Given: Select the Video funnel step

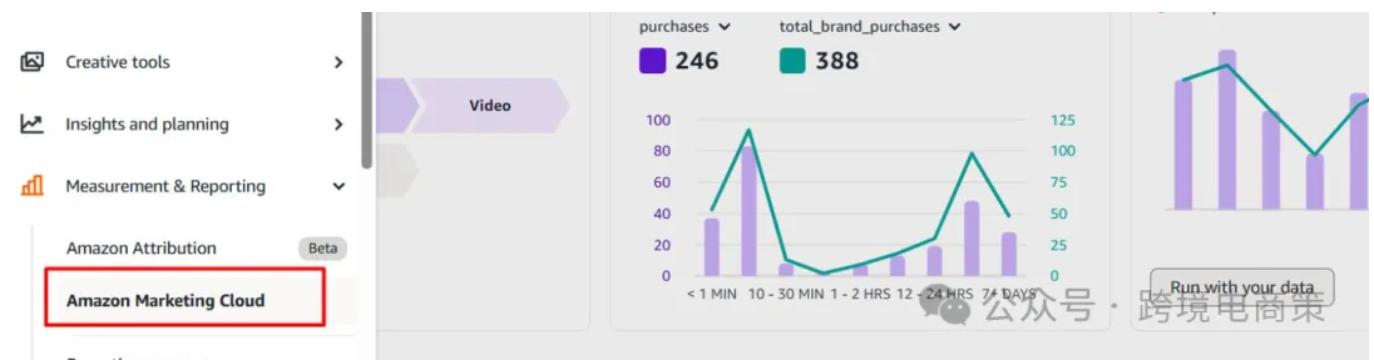Looking at the screenshot, I should click(x=490, y=105).
